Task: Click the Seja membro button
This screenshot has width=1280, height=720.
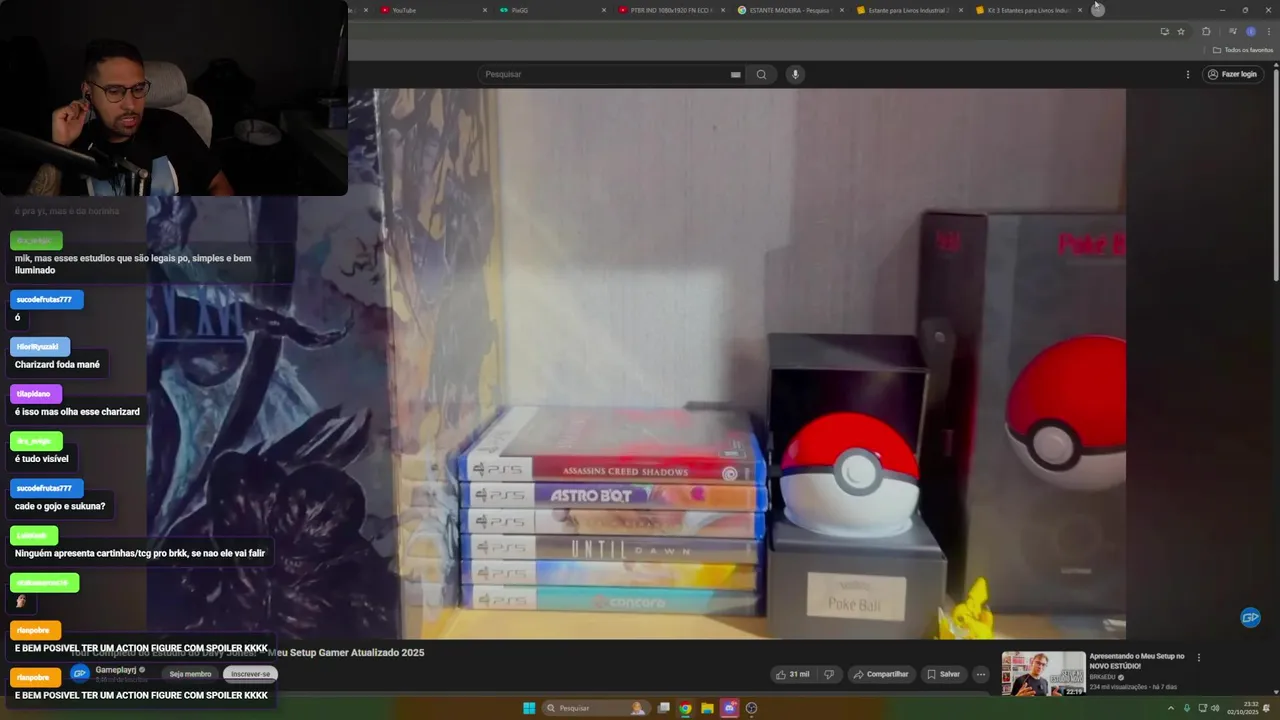Action: click(190, 674)
